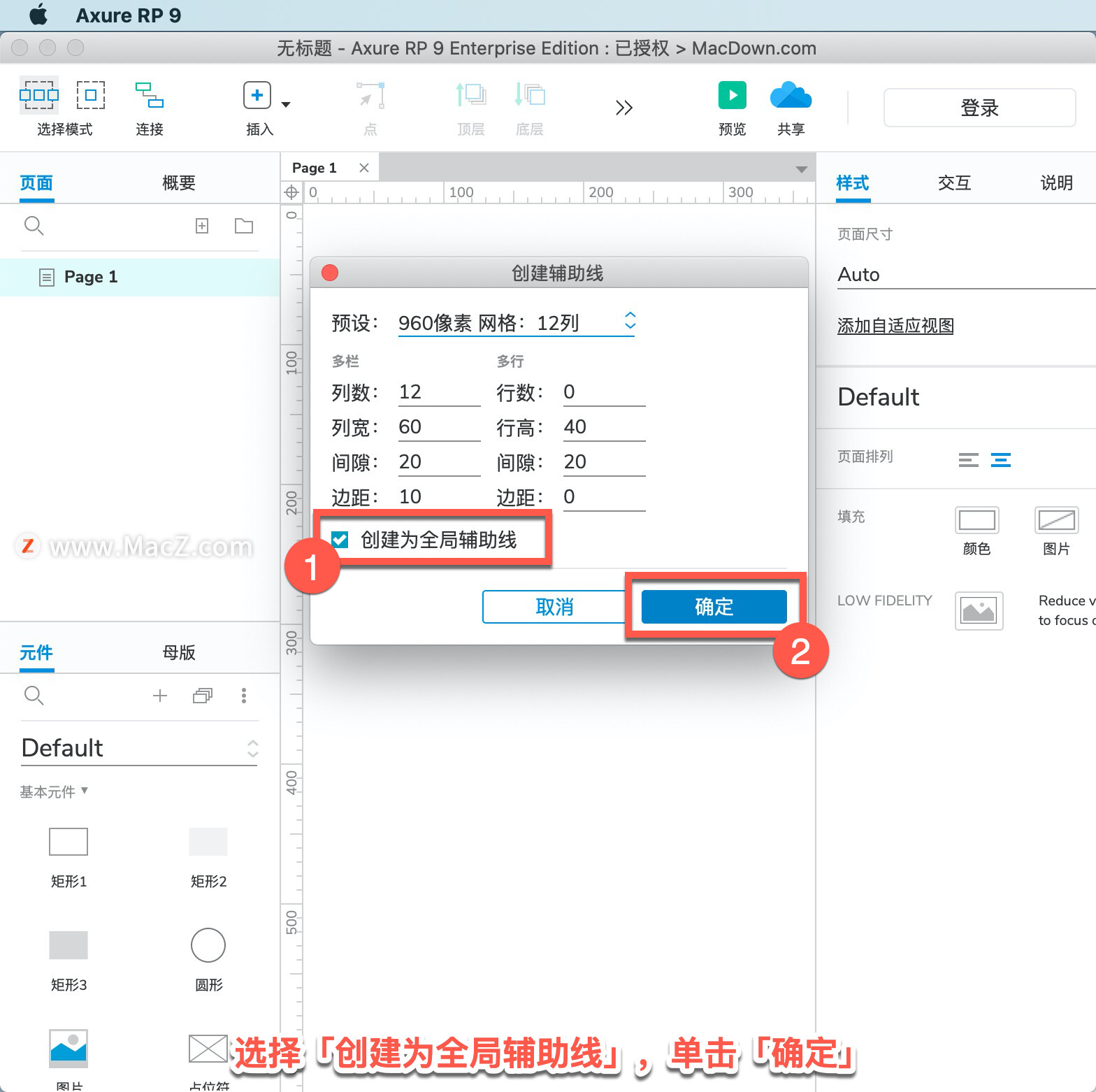The image size is (1096, 1092).
Task: Toggle the 创建为全局辅助线 checkbox
Action: 340,540
